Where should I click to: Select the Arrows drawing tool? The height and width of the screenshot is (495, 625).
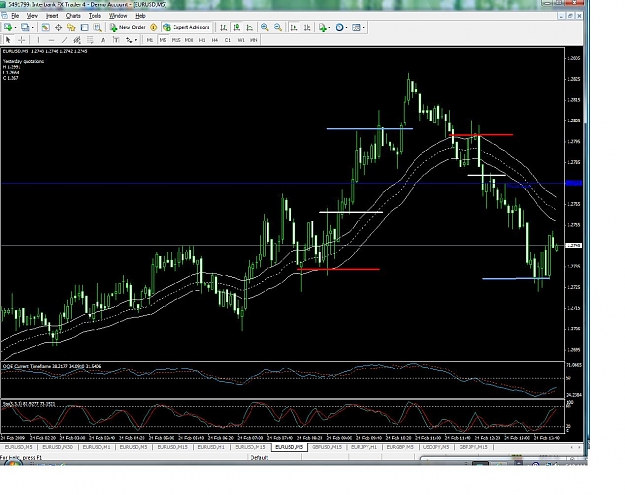coord(129,40)
